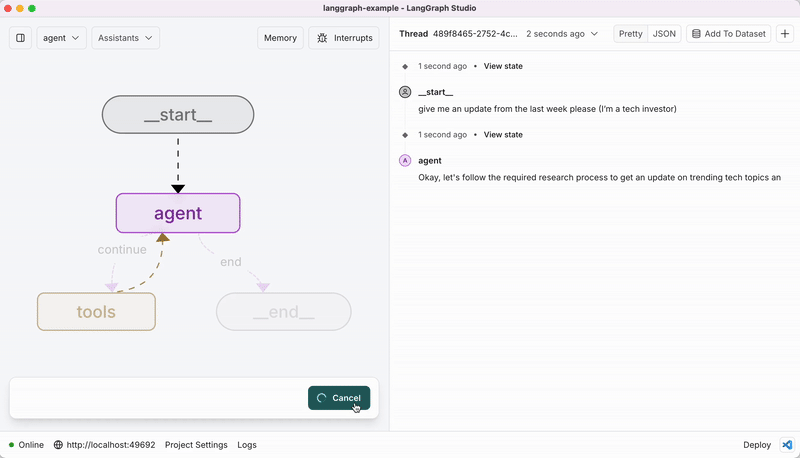Open the thread history dropdown chevron

[x=595, y=34]
